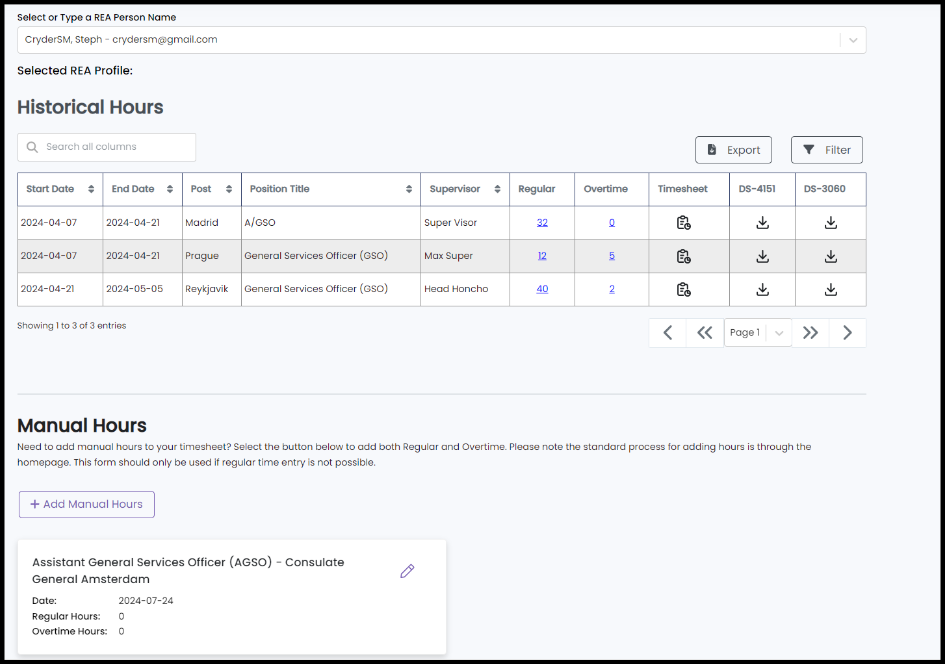This screenshot has width=945, height=664.
Task: Jump to first page double-chevron
Action: pos(705,333)
